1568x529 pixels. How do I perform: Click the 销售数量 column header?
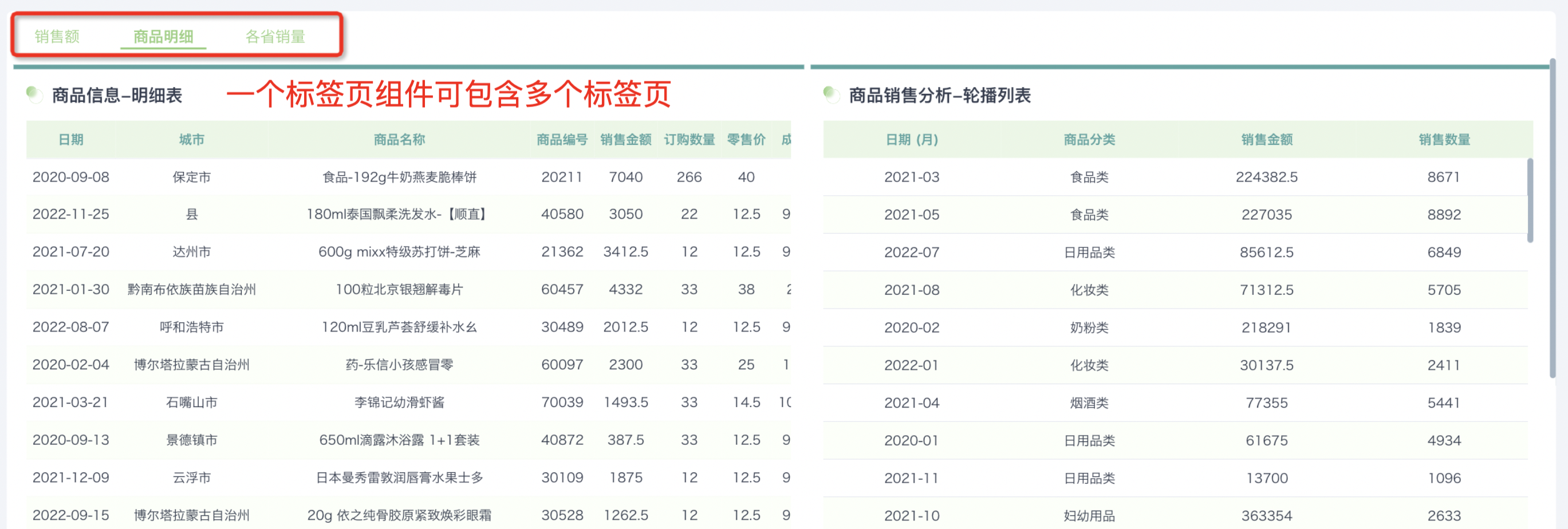tap(1444, 139)
